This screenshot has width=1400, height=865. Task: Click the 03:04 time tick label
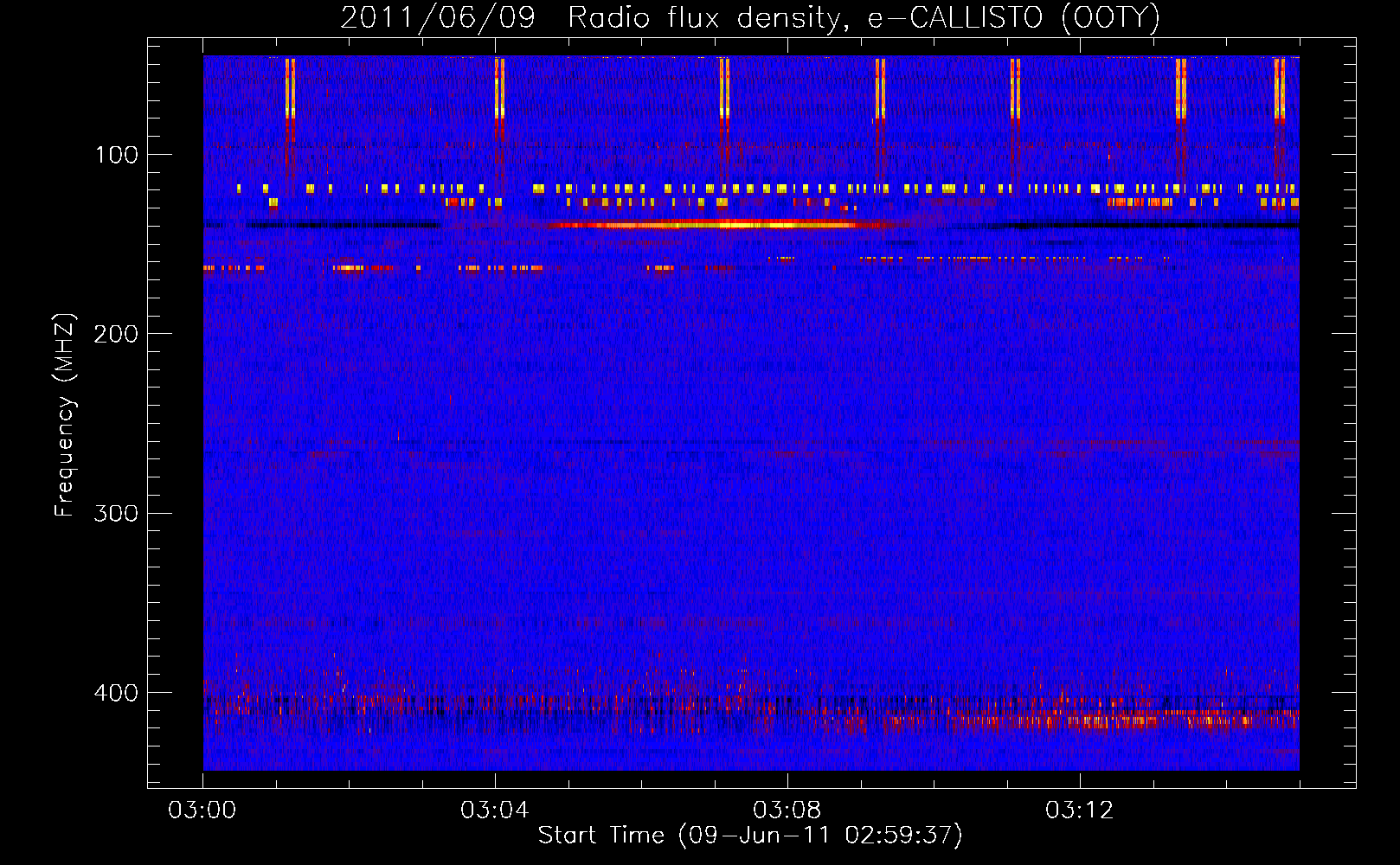(x=495, y=810)
